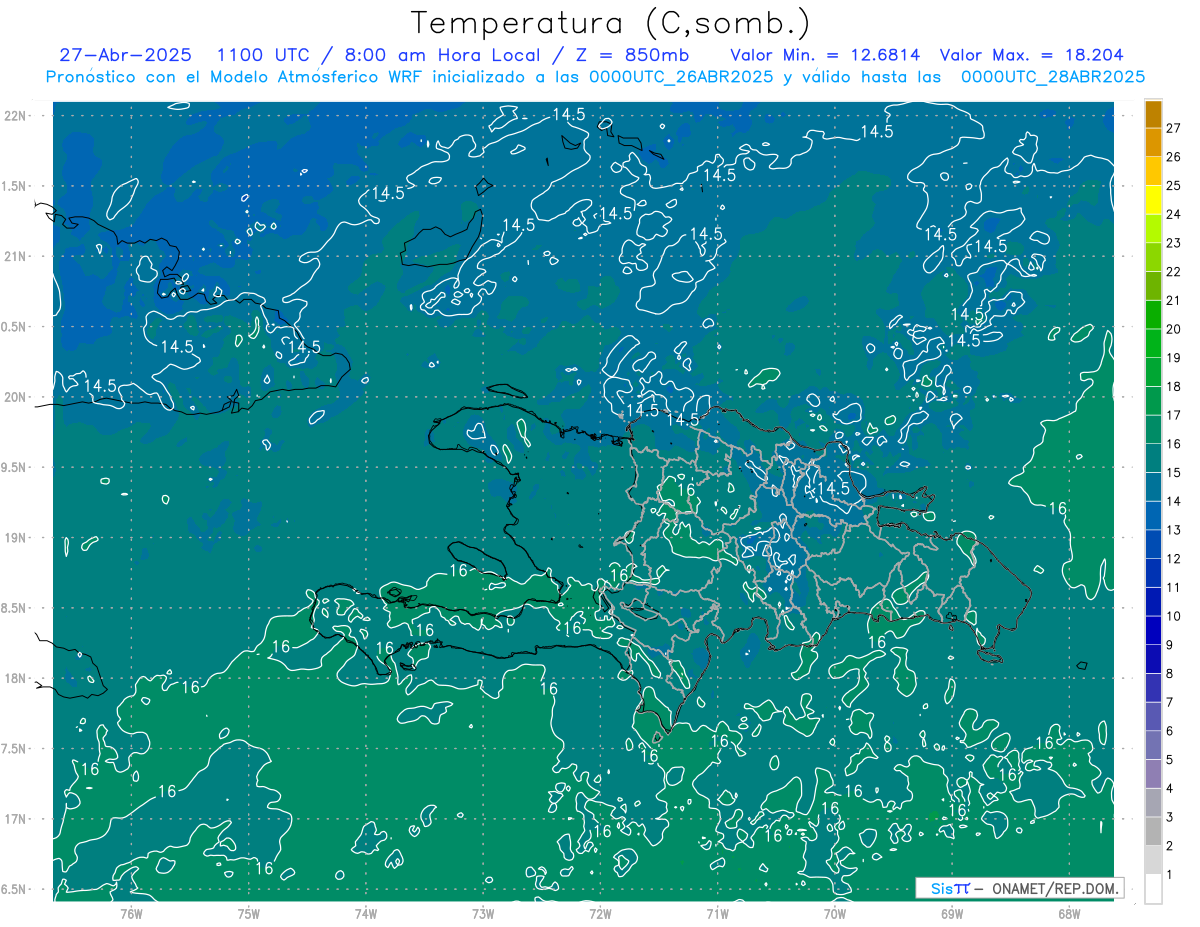
Task: Click the '72W' longitude axis label
Action: (x=600, y=913)
